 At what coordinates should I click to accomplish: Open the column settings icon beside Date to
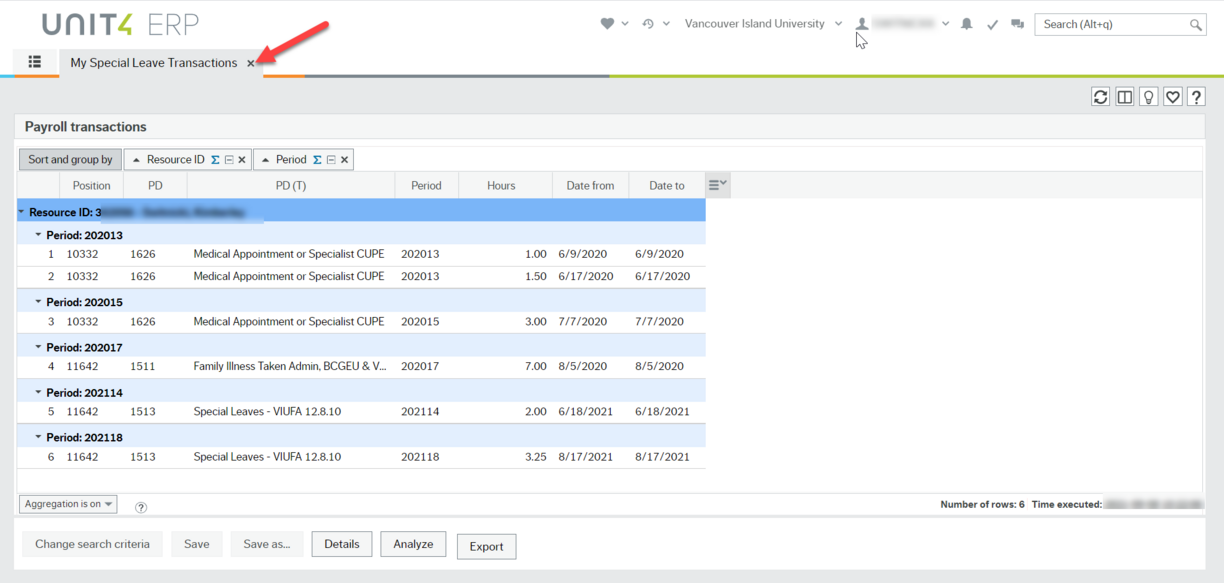[x=716, y=184]
